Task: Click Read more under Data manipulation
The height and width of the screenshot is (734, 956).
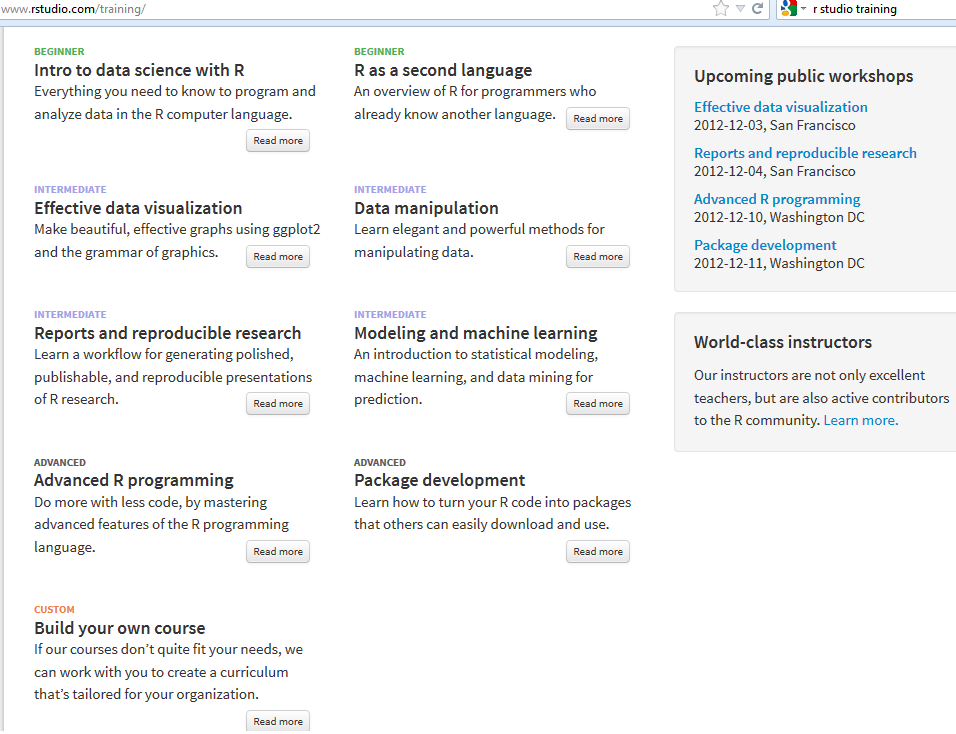Action: (598, 257)
